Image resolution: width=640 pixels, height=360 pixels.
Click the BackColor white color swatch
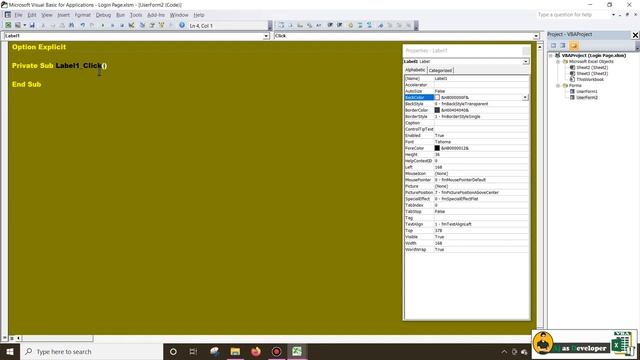pyautogui.click(x=437, y=98)
